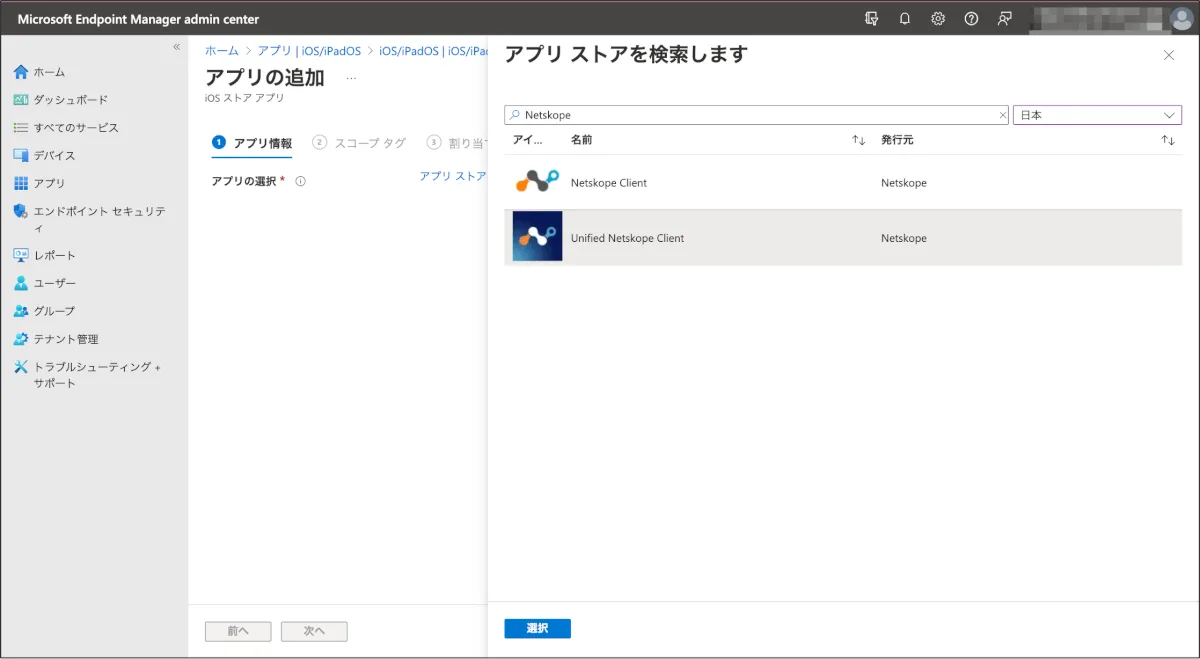This screenshot has height=659, width=1200.
Task: Open the notifications bell icon
Action: (905, 19)
